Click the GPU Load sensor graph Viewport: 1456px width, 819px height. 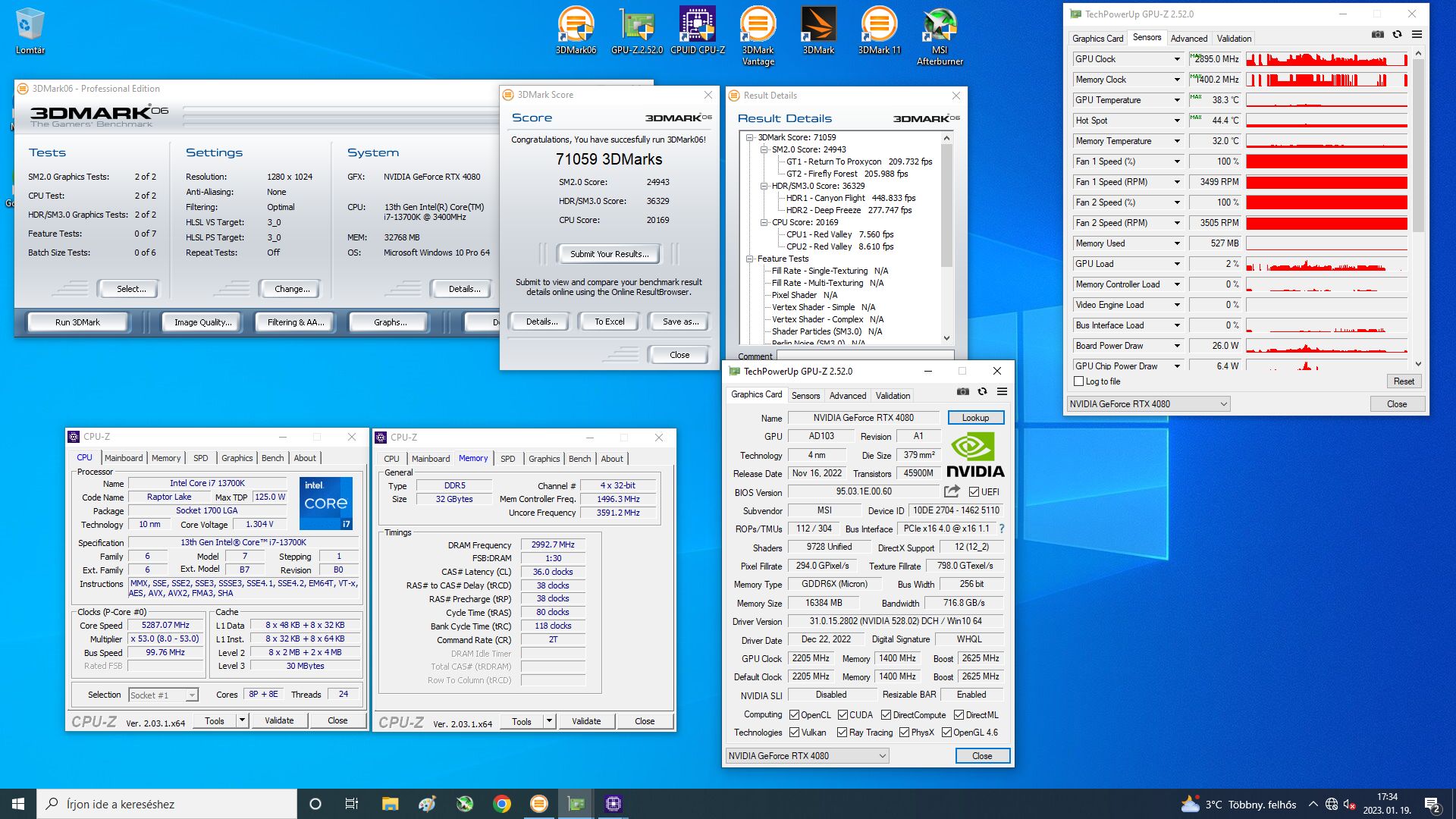pos(1326,264)
